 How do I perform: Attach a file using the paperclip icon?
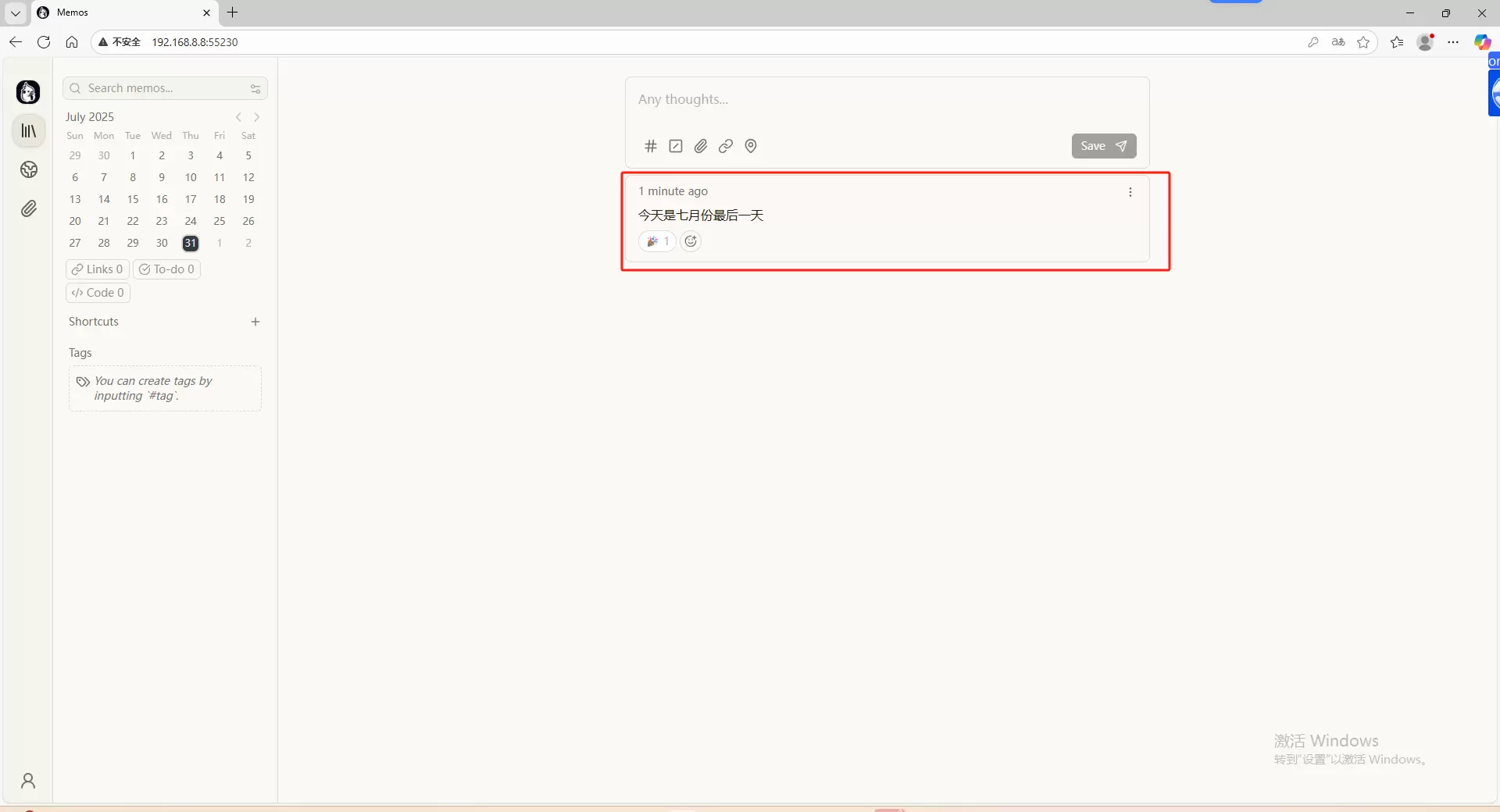pos(701,146)
